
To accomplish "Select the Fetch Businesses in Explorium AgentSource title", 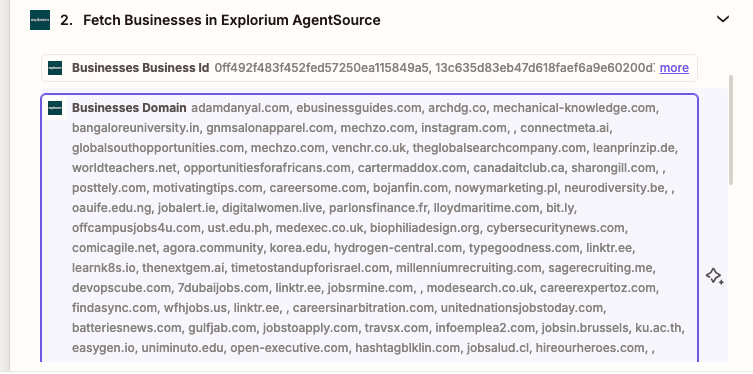I will (x=231, y=20).
